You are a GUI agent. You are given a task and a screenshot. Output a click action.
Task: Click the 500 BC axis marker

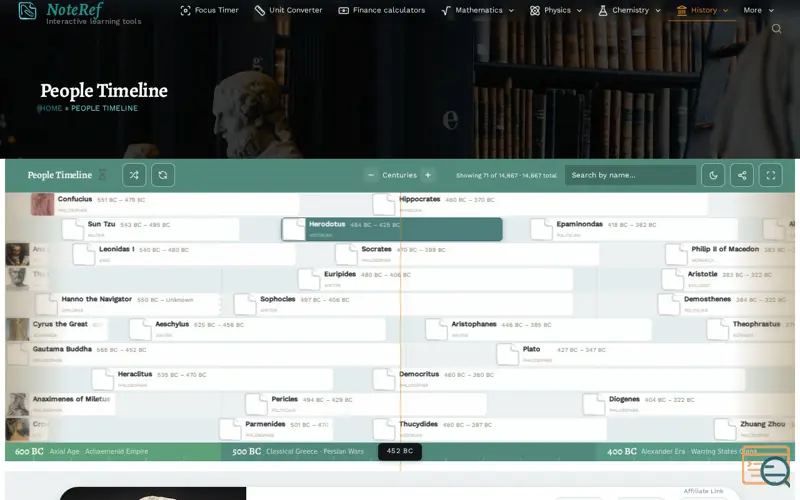point(246,452)
